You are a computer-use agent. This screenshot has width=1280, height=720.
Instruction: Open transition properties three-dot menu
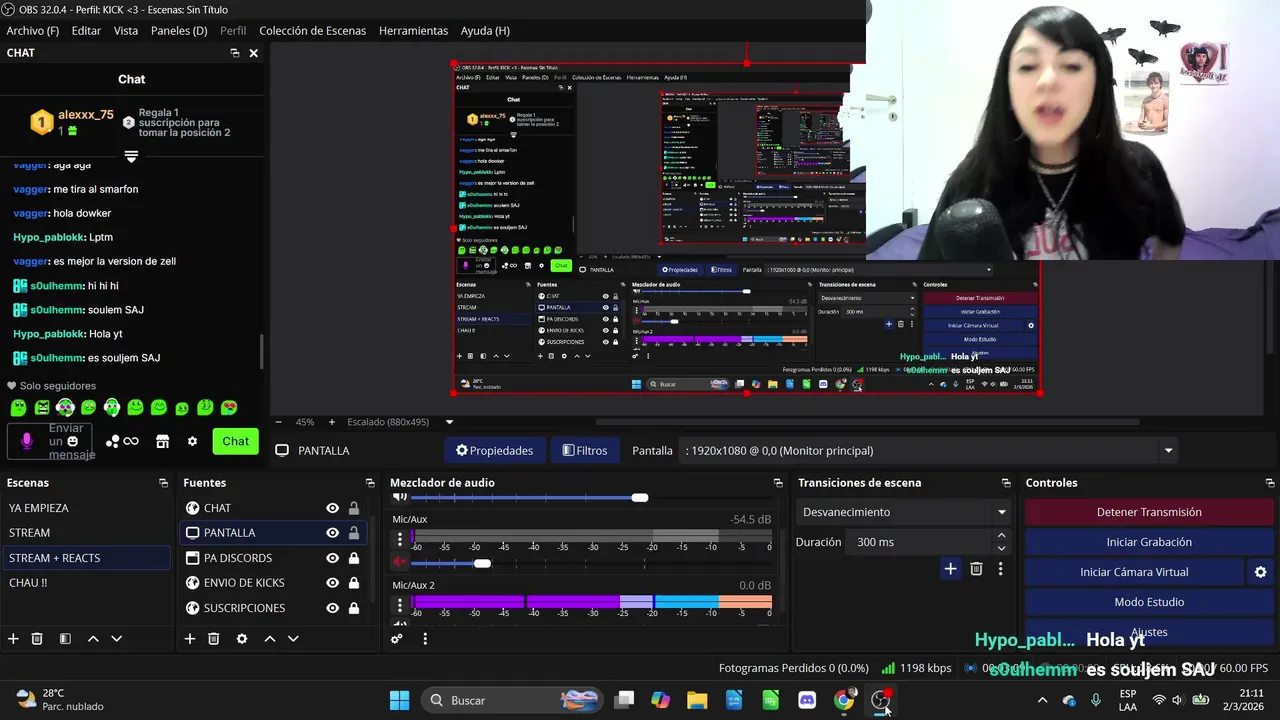click(x=1000, y=569)
